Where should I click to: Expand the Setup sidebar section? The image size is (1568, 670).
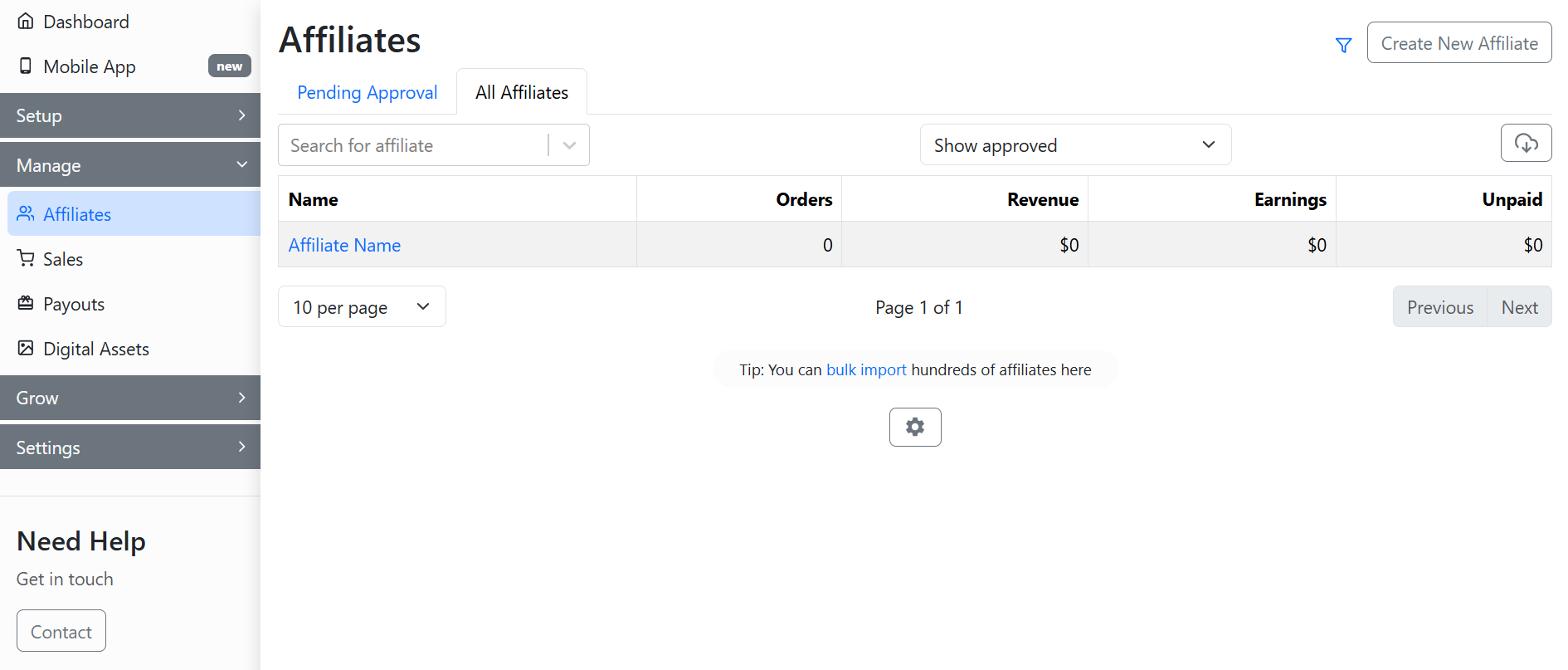tap(130, 115)
